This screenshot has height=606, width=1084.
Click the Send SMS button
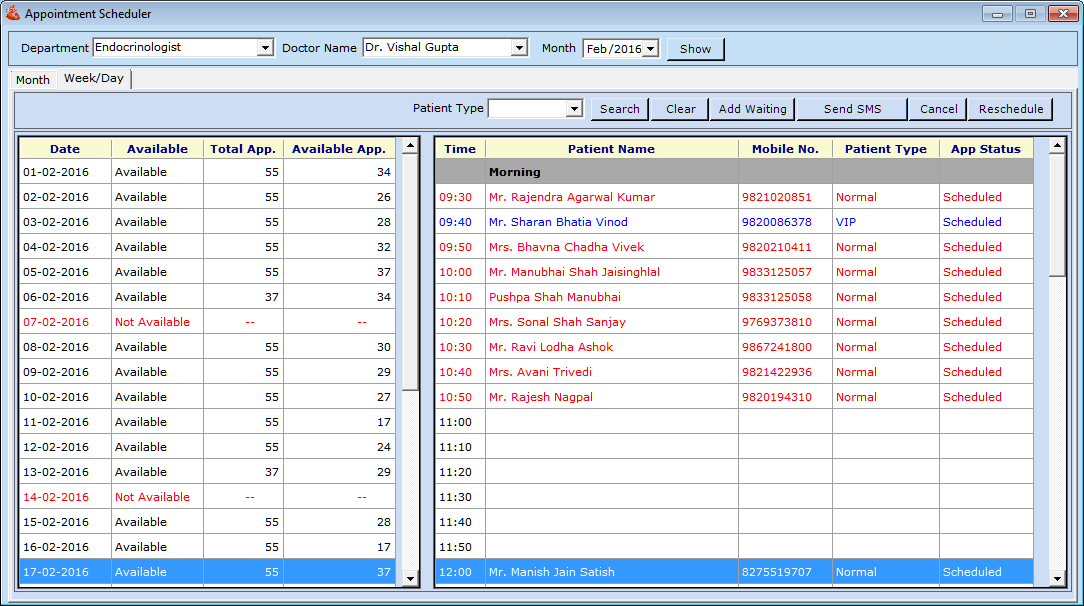tap(852, 109)
